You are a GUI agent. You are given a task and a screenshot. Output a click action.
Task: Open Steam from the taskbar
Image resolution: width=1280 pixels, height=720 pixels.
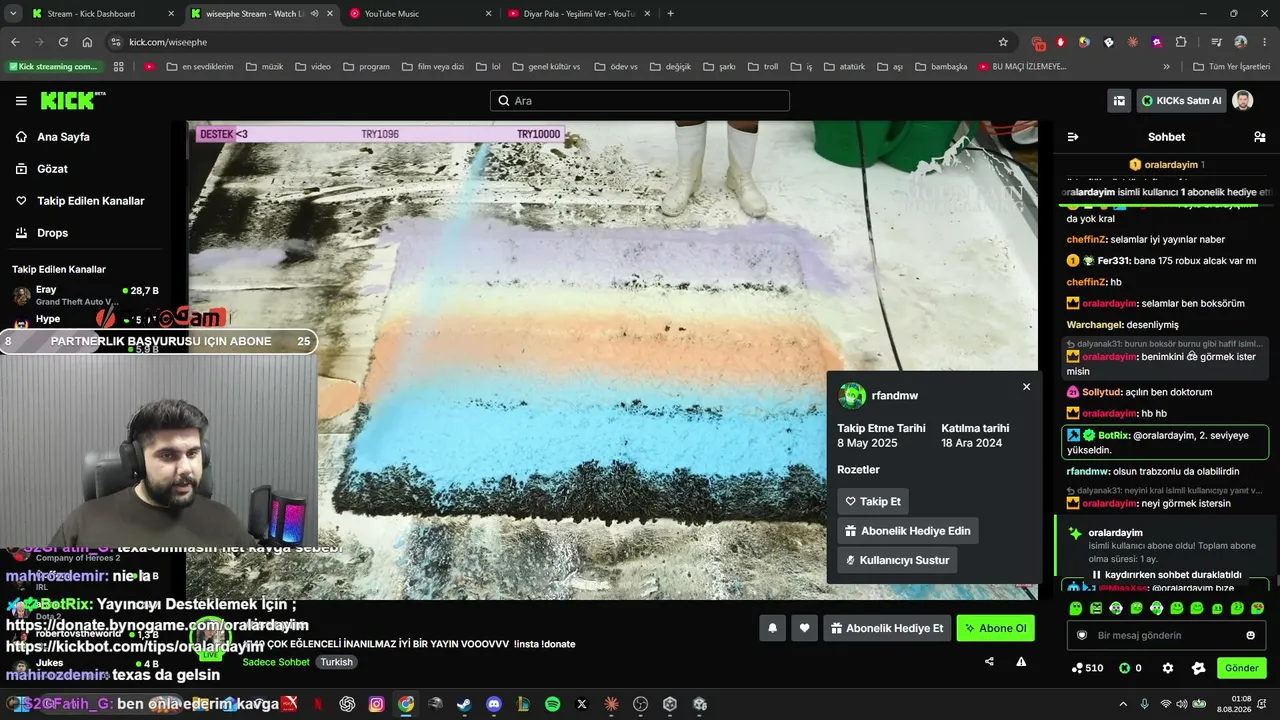464,704
